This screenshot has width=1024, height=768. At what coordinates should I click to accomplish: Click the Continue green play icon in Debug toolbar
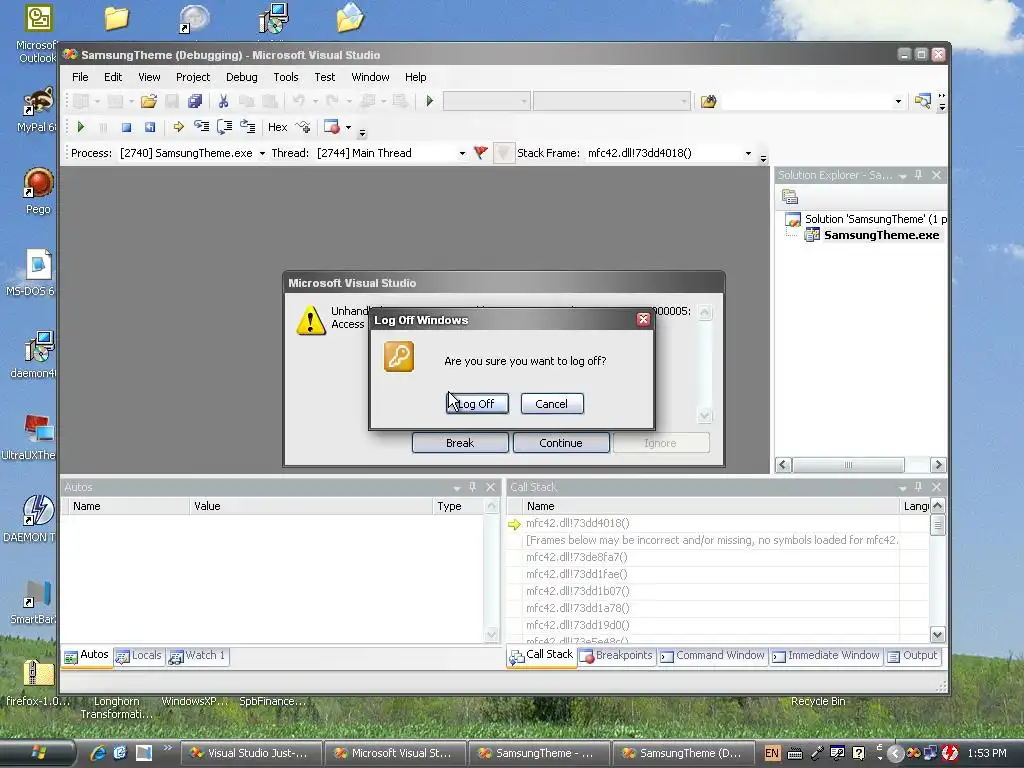(81, 127)
